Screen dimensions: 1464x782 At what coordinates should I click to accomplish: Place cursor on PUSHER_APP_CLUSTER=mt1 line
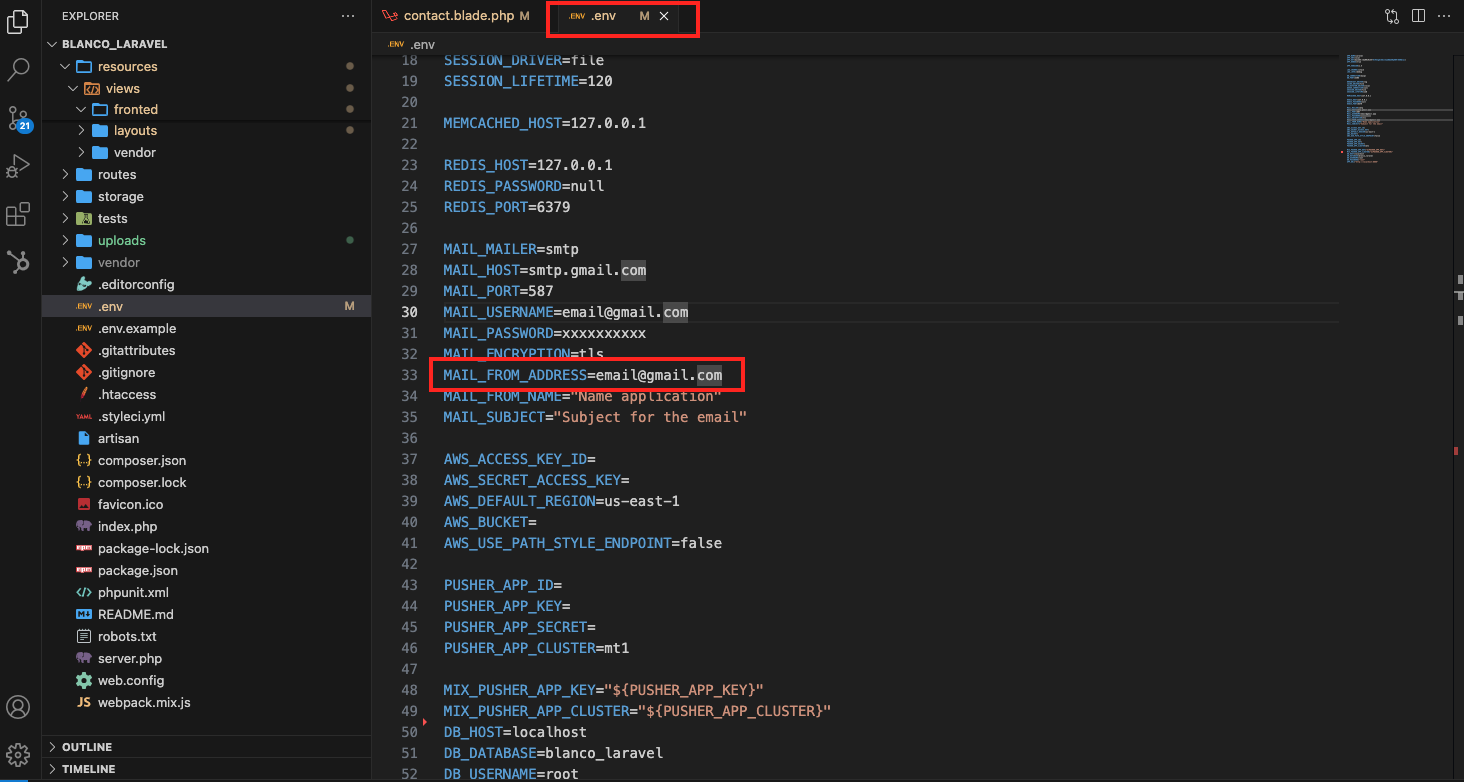click(537, 648)
